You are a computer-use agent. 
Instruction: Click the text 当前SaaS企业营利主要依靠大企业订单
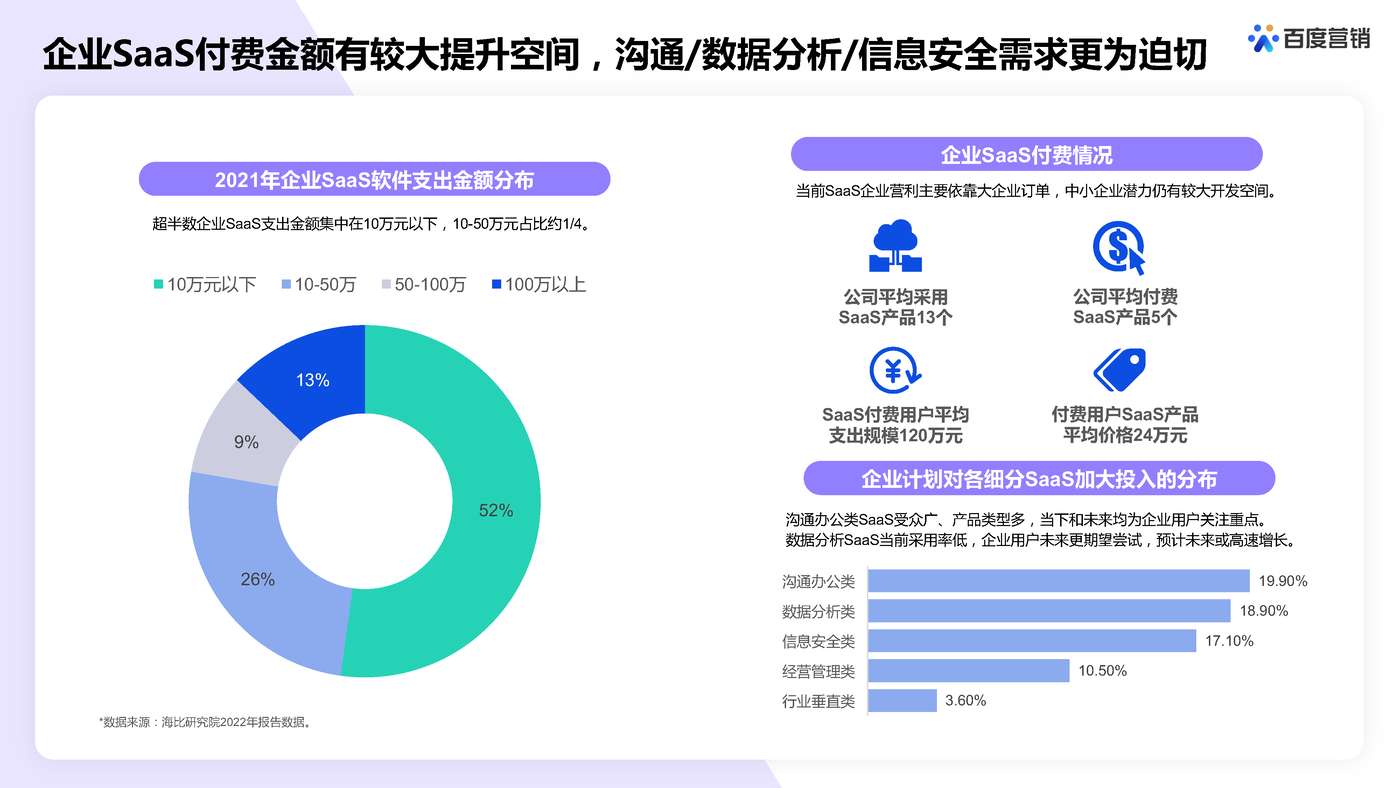(x=922, y=190)
